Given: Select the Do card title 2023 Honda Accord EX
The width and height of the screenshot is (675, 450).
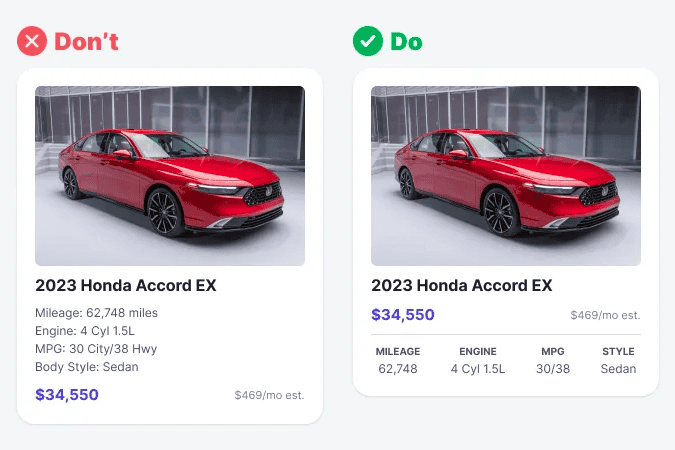Looking at the screenshot, I should tap(461, 286).
